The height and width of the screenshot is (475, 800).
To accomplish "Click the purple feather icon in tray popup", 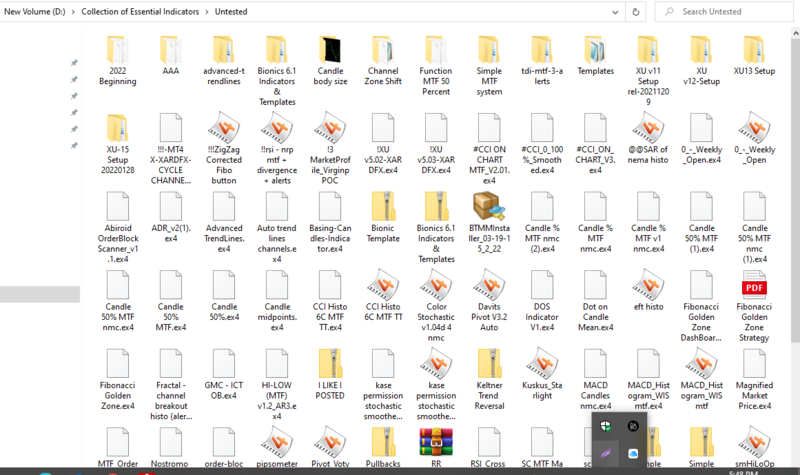I will (606, 454).
